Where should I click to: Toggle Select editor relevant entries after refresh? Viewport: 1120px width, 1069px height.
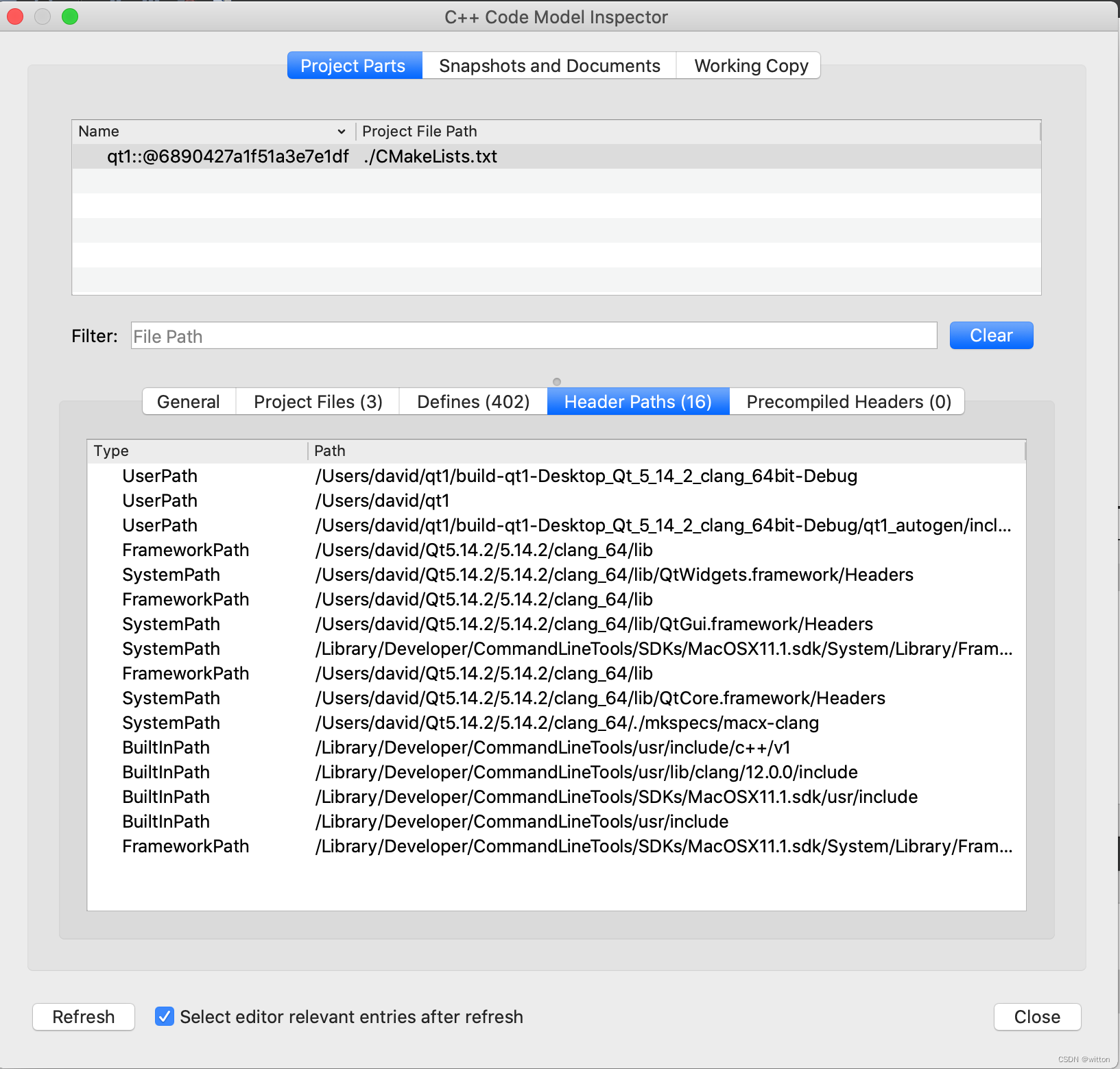coord(165,1017)
